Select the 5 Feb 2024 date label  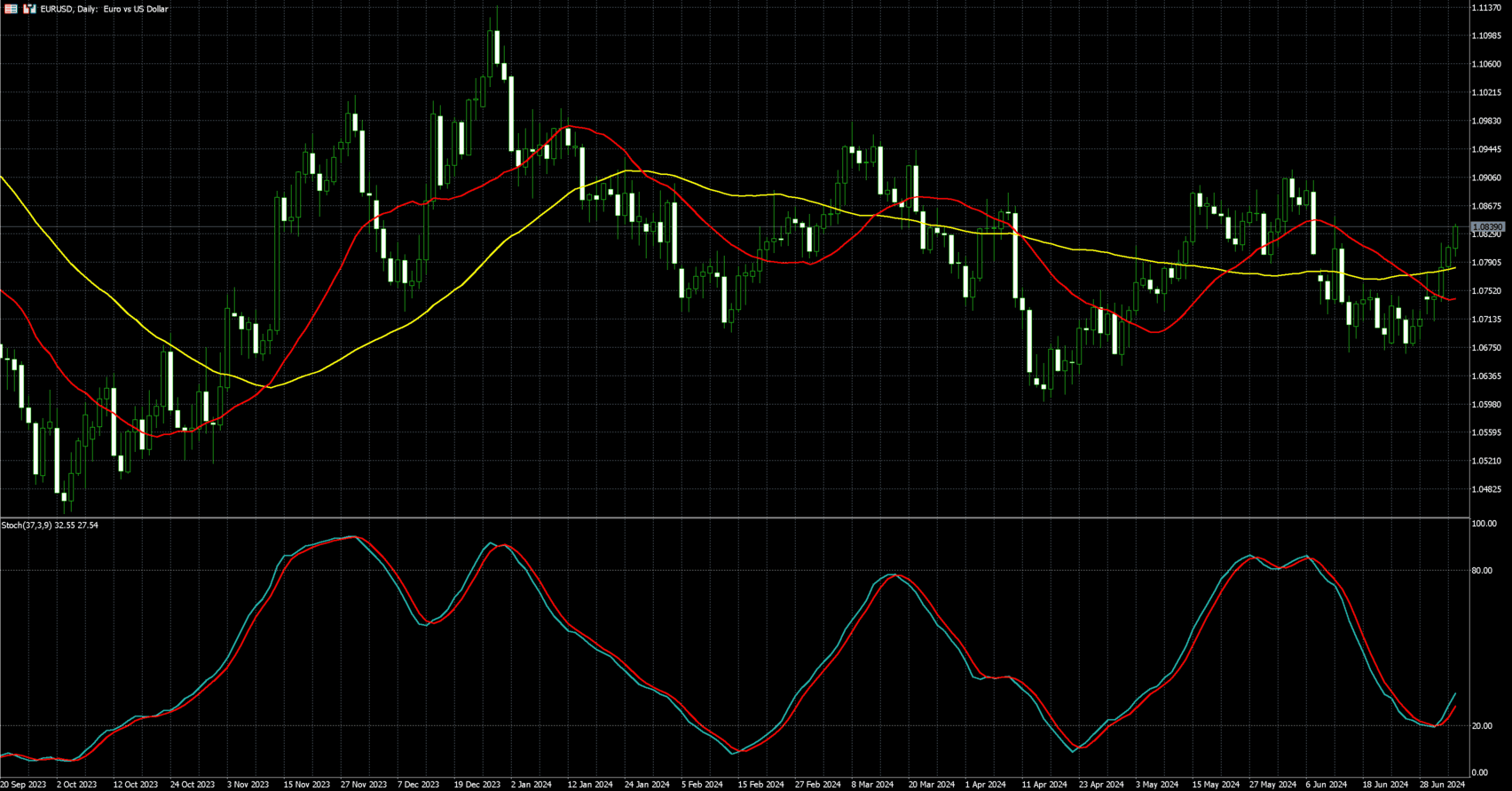click(x=702, y=785)
